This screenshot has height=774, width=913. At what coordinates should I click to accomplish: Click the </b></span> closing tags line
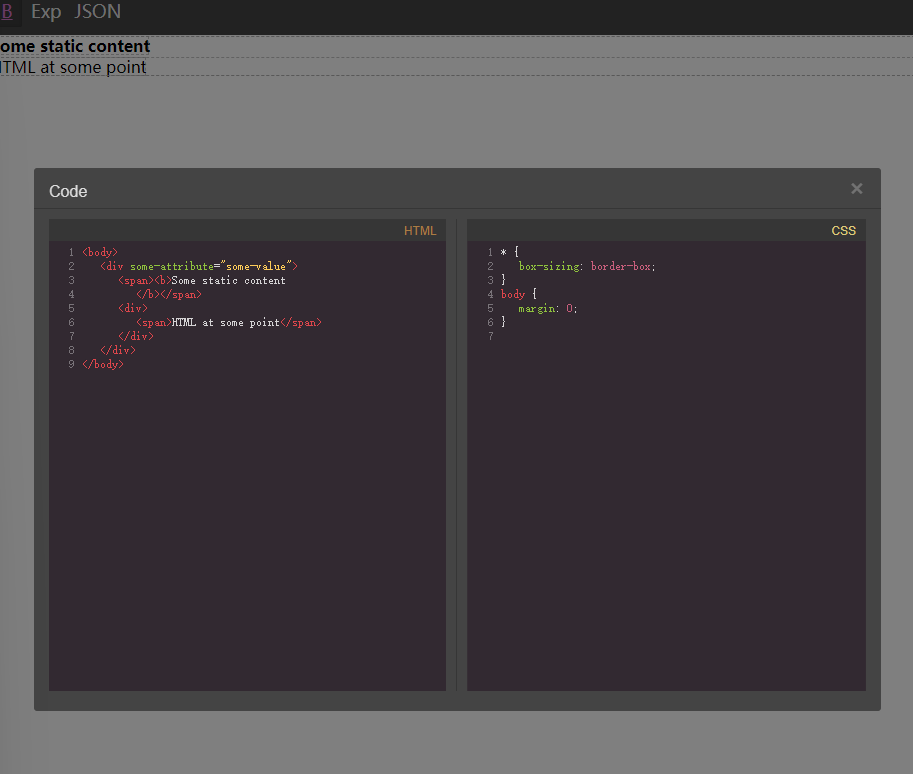click(x=169, y=294)
